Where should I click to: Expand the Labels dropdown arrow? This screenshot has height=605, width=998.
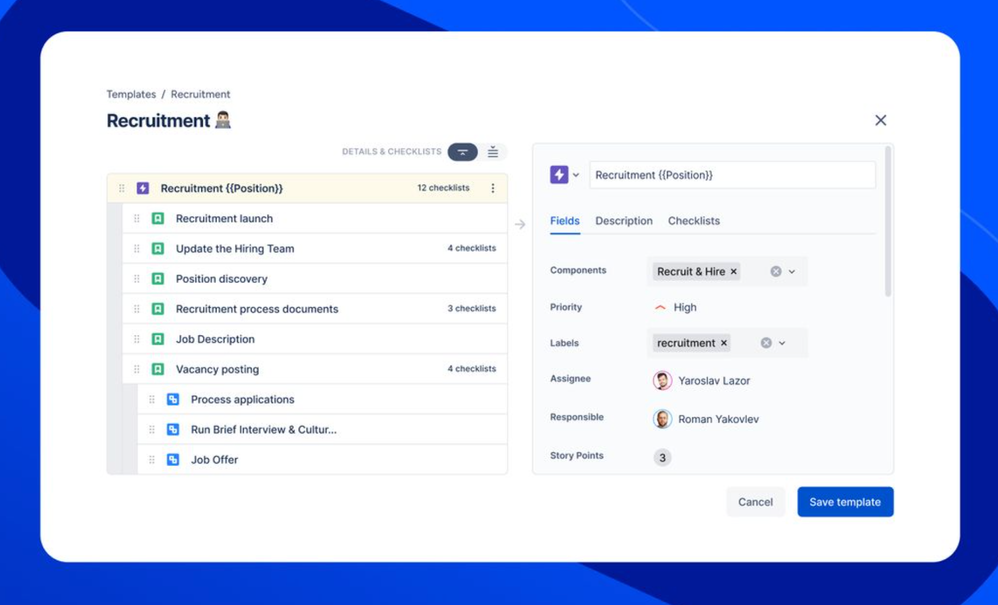point(782,343)
